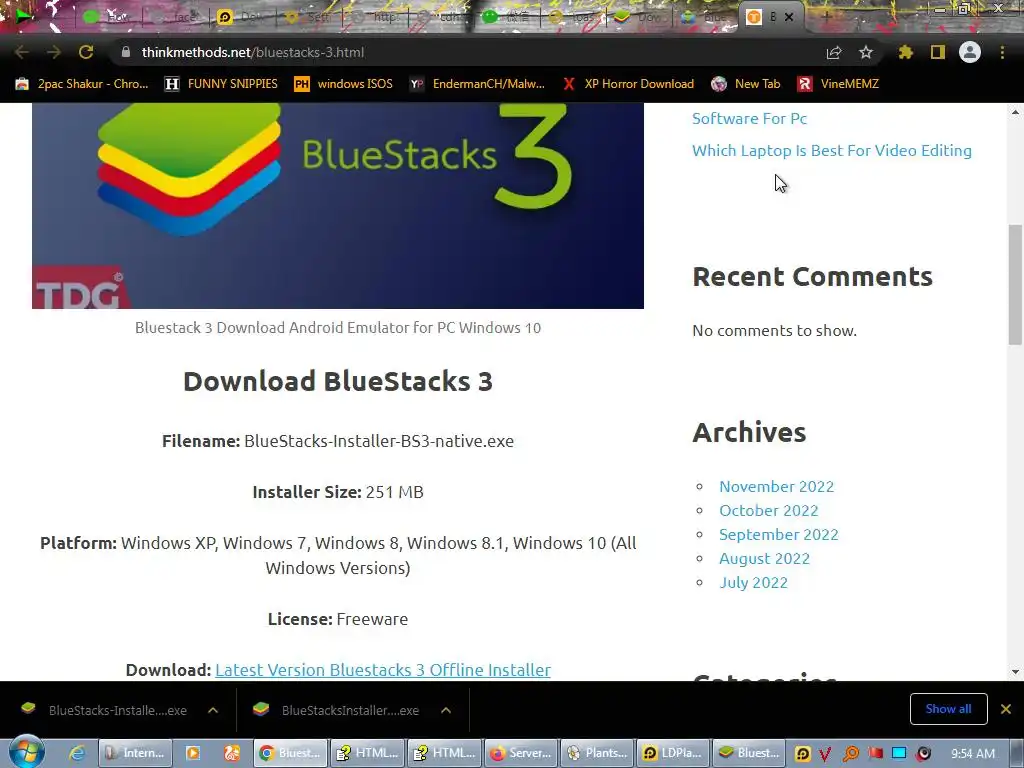Open the August 2022 archive
Image resolution: width=1024 pixels, height=768 pixels.
click(x=764, y=558)
